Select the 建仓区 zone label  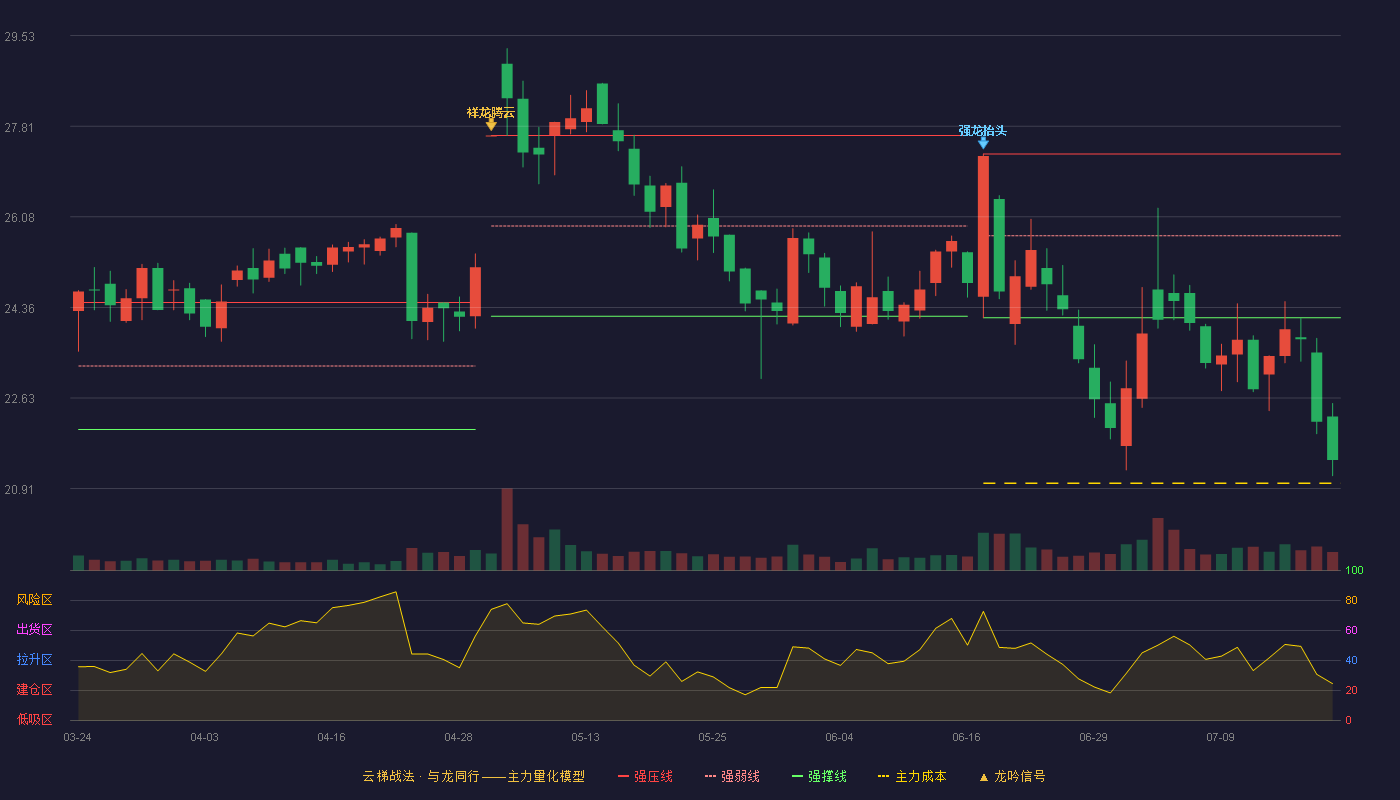(x=34, y=690)
